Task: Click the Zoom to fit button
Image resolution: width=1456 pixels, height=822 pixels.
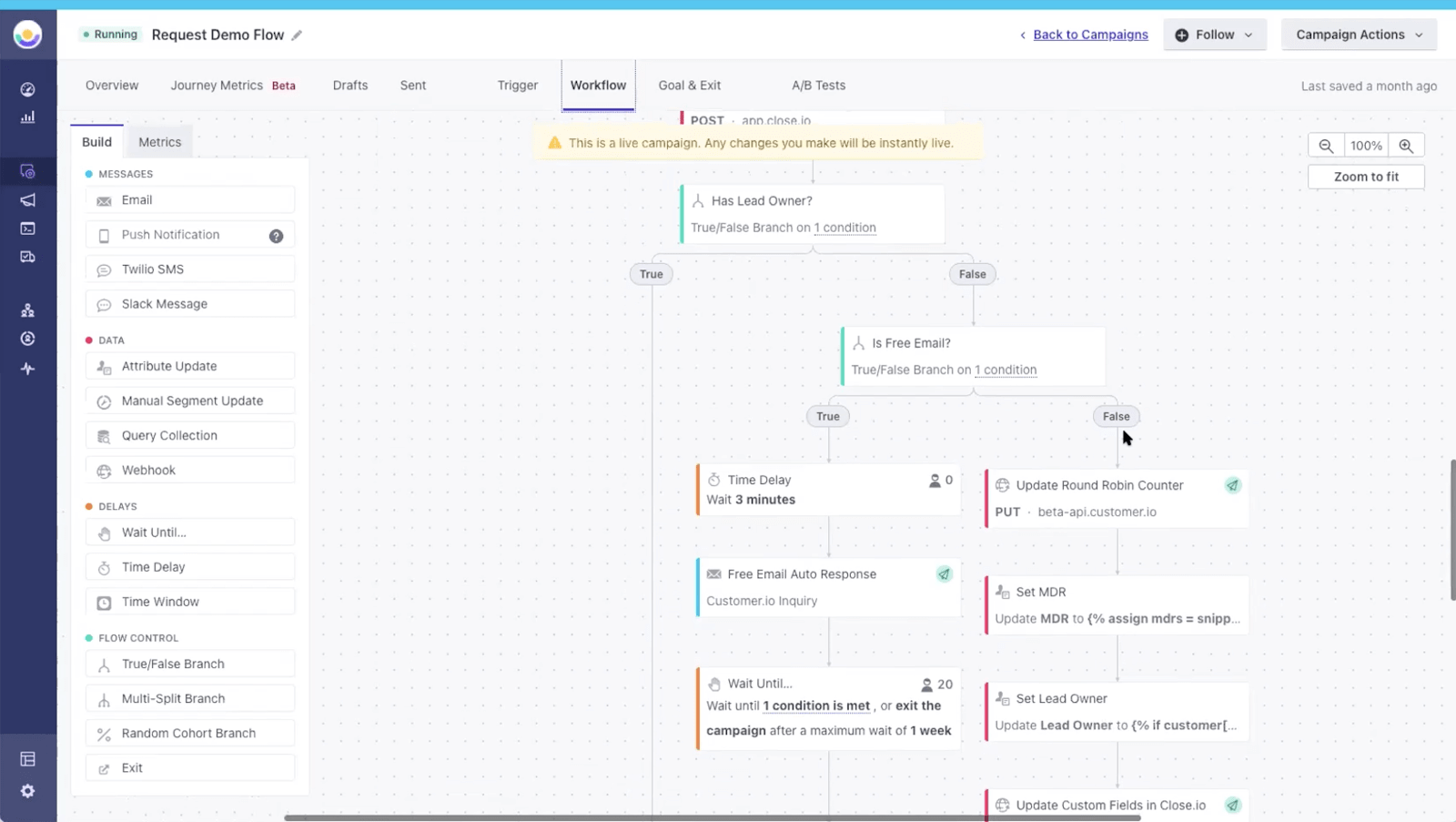Action: point(1365,176)
